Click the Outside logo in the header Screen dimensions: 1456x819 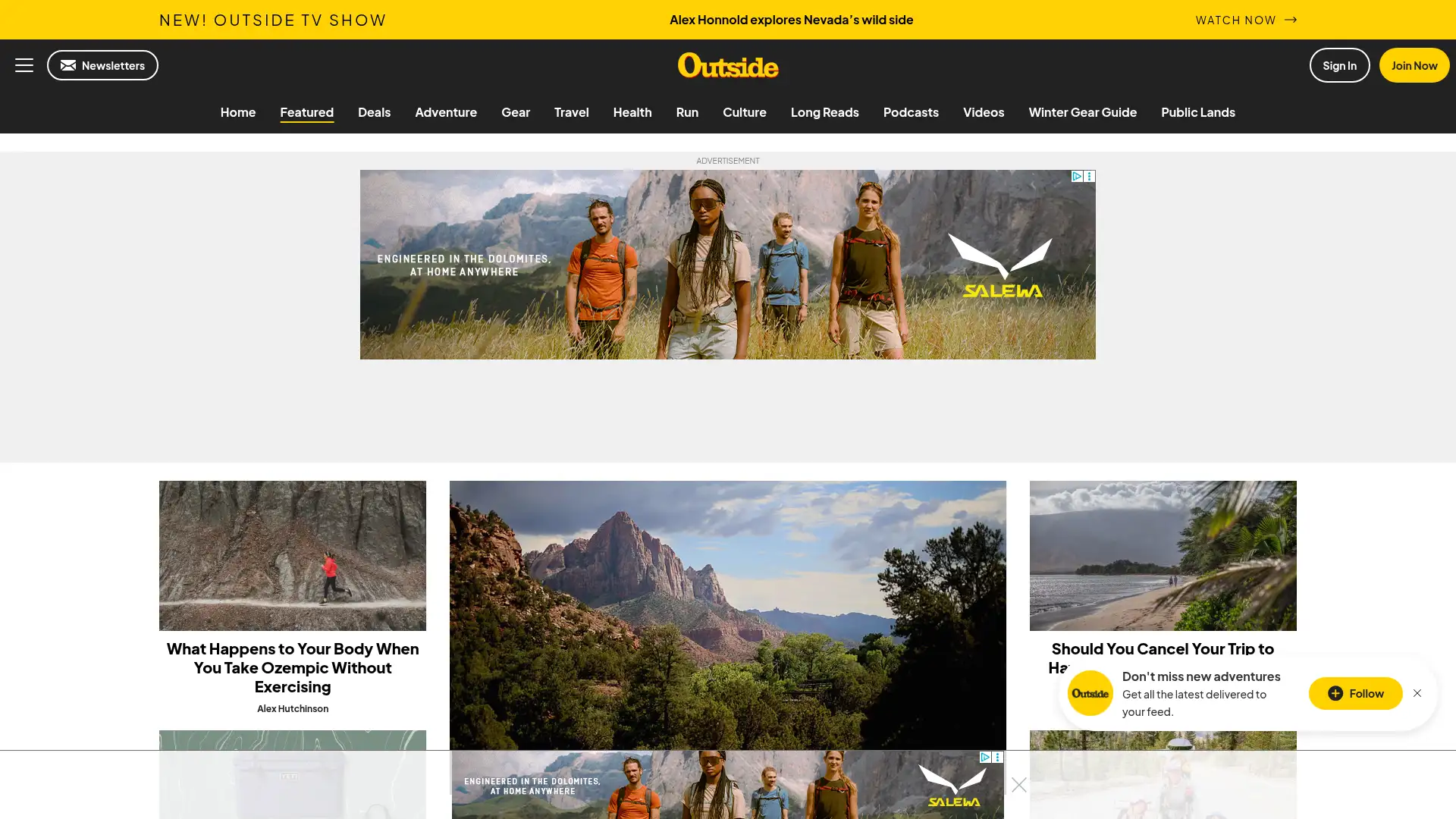click(727, 67)
